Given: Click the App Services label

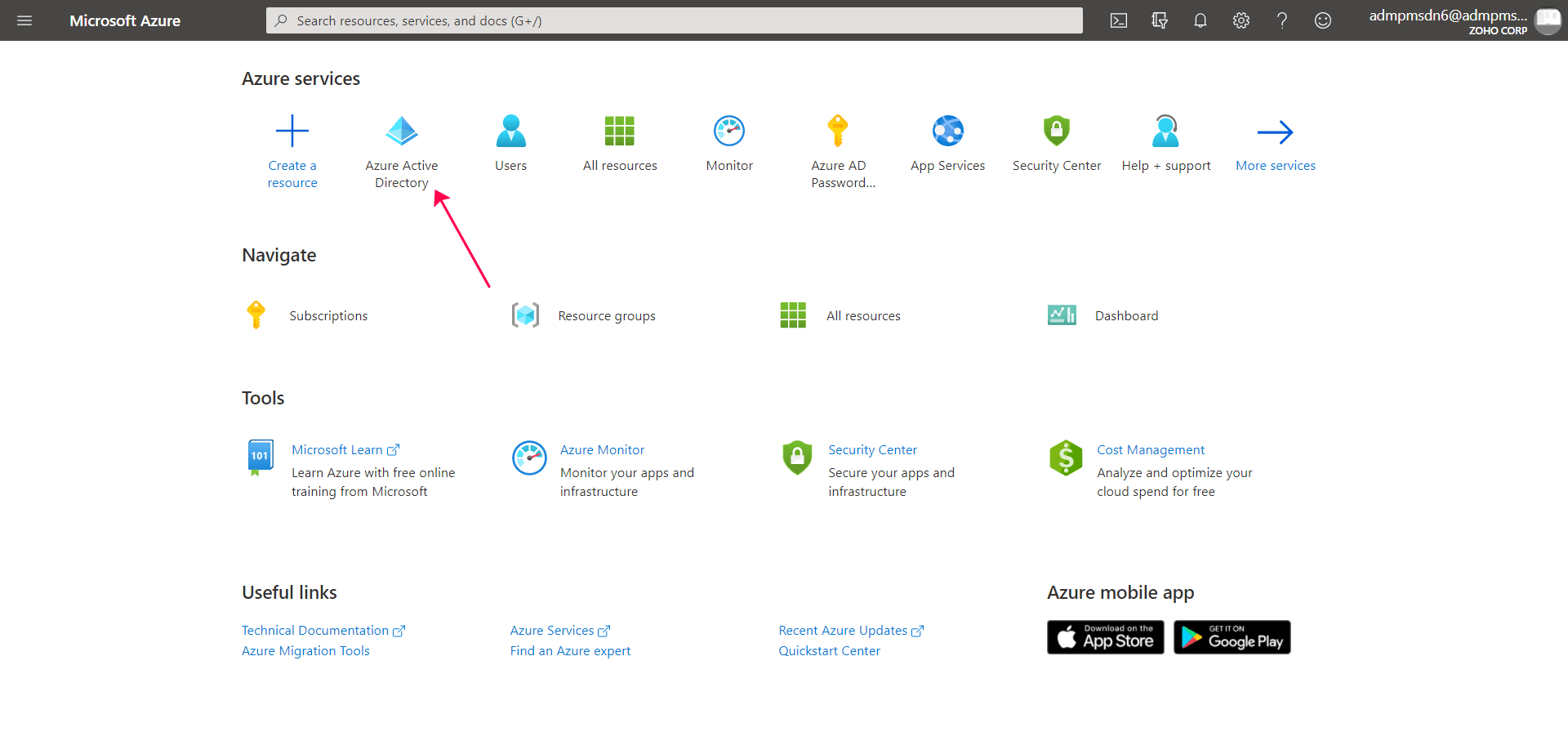Looking at the screenshot, I should tap(948, 166).
